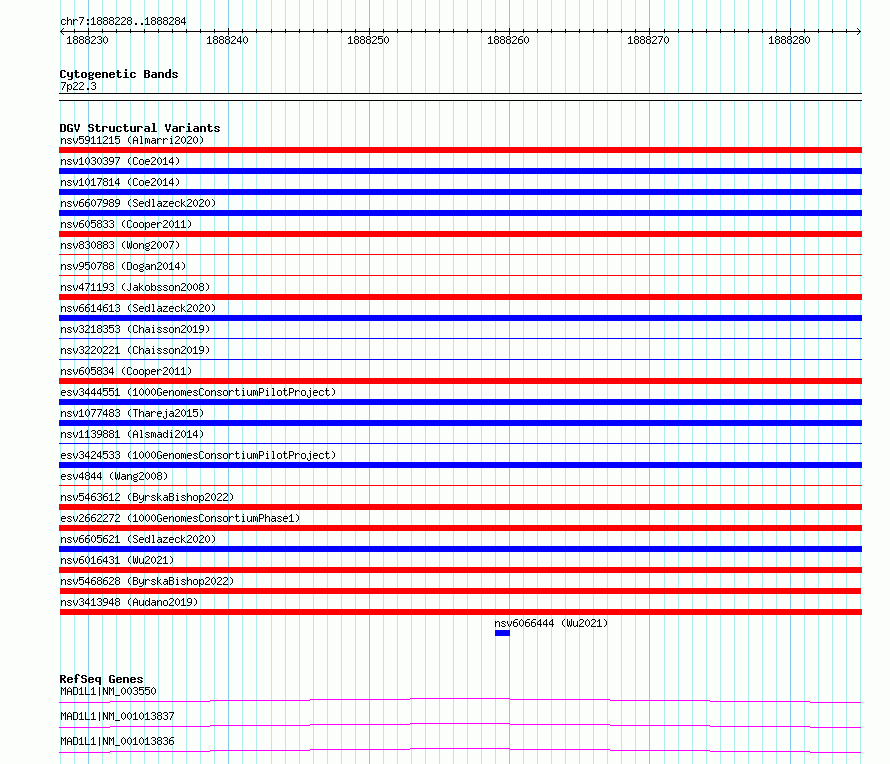Click the nsv5911215 (Almarri2020) variant label
This screenshot has width=890, height=764.
pos(132,140)
